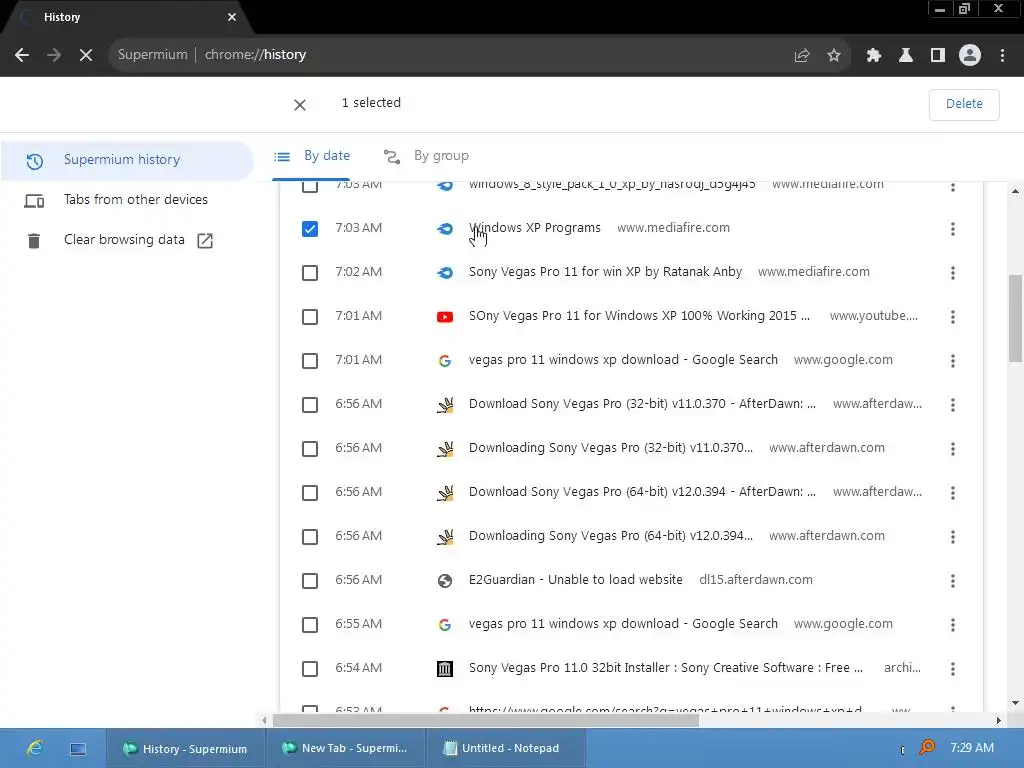This screenshot has width=1024, height=768.
Task: Open more actions for 6:55 AM Google Search
Action: pyautogui.click(x=953, y=625)
